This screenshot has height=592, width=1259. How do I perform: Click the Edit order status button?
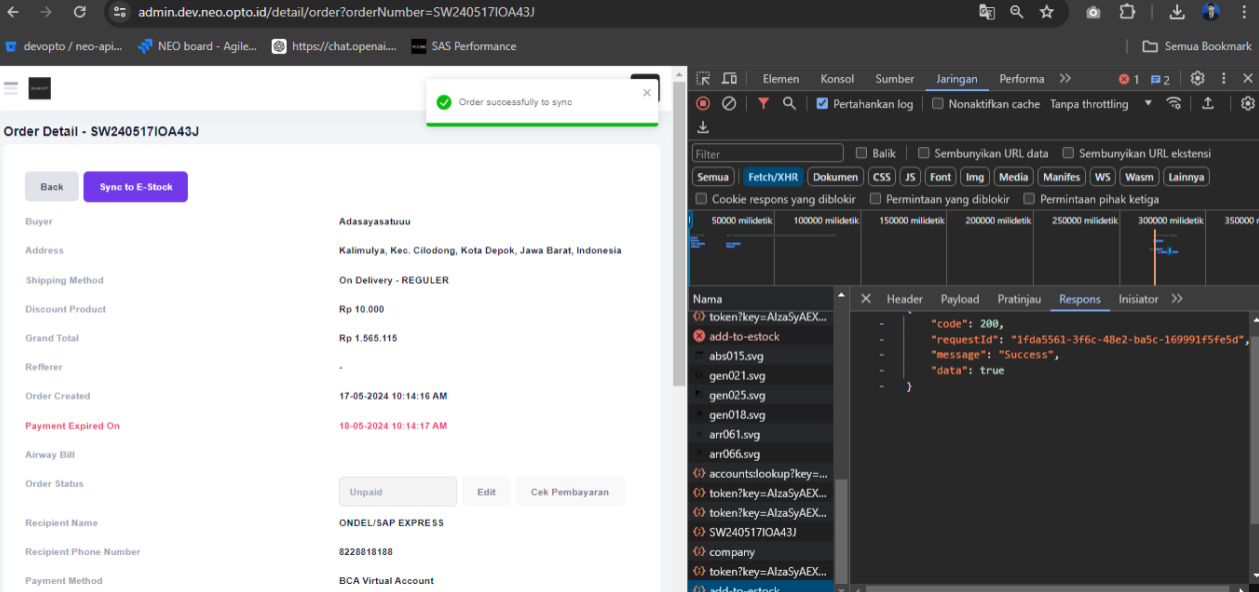click(x=486, y=492)
